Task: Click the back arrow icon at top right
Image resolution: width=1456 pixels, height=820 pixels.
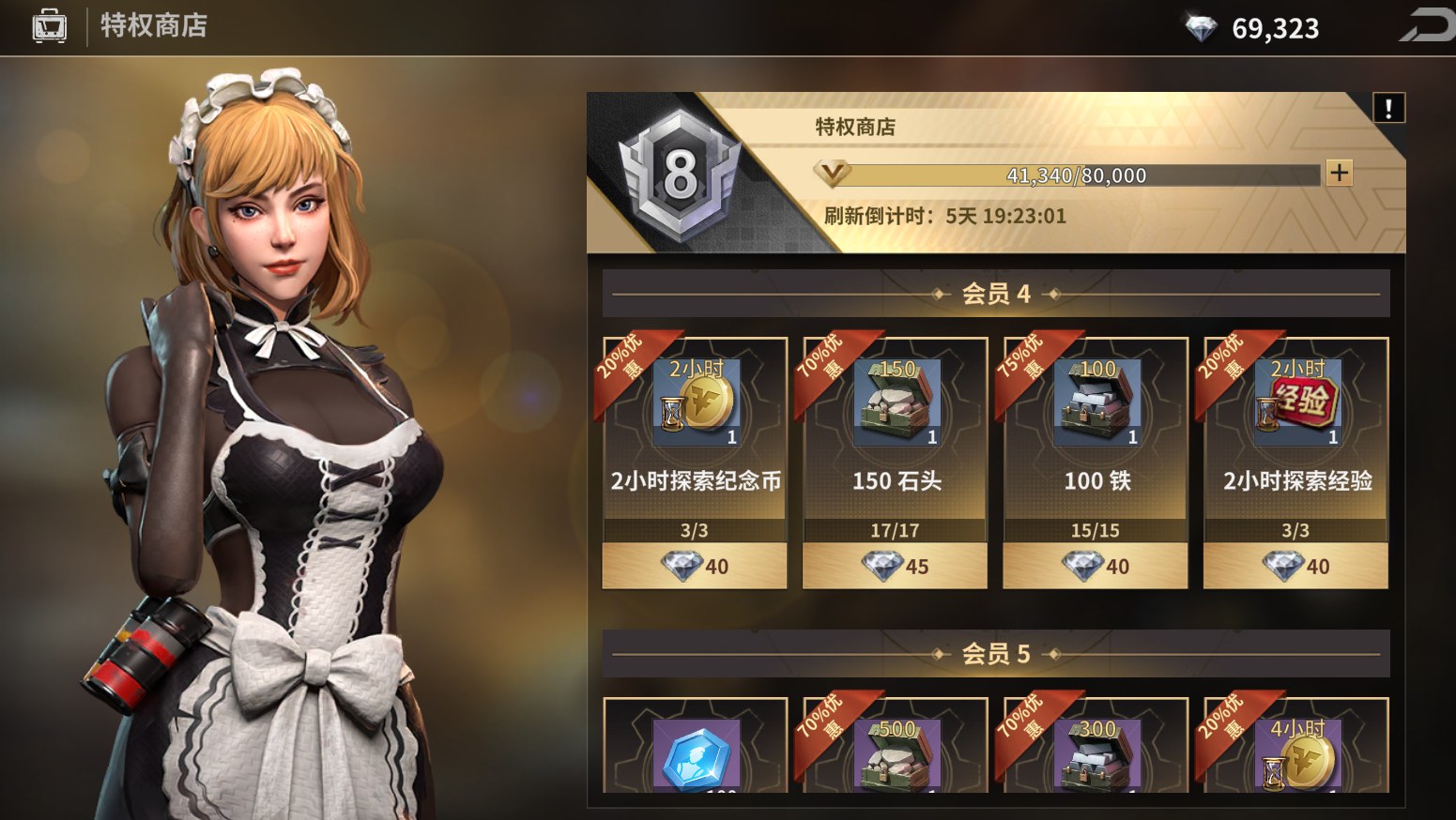Action: tap(1427, 25)
